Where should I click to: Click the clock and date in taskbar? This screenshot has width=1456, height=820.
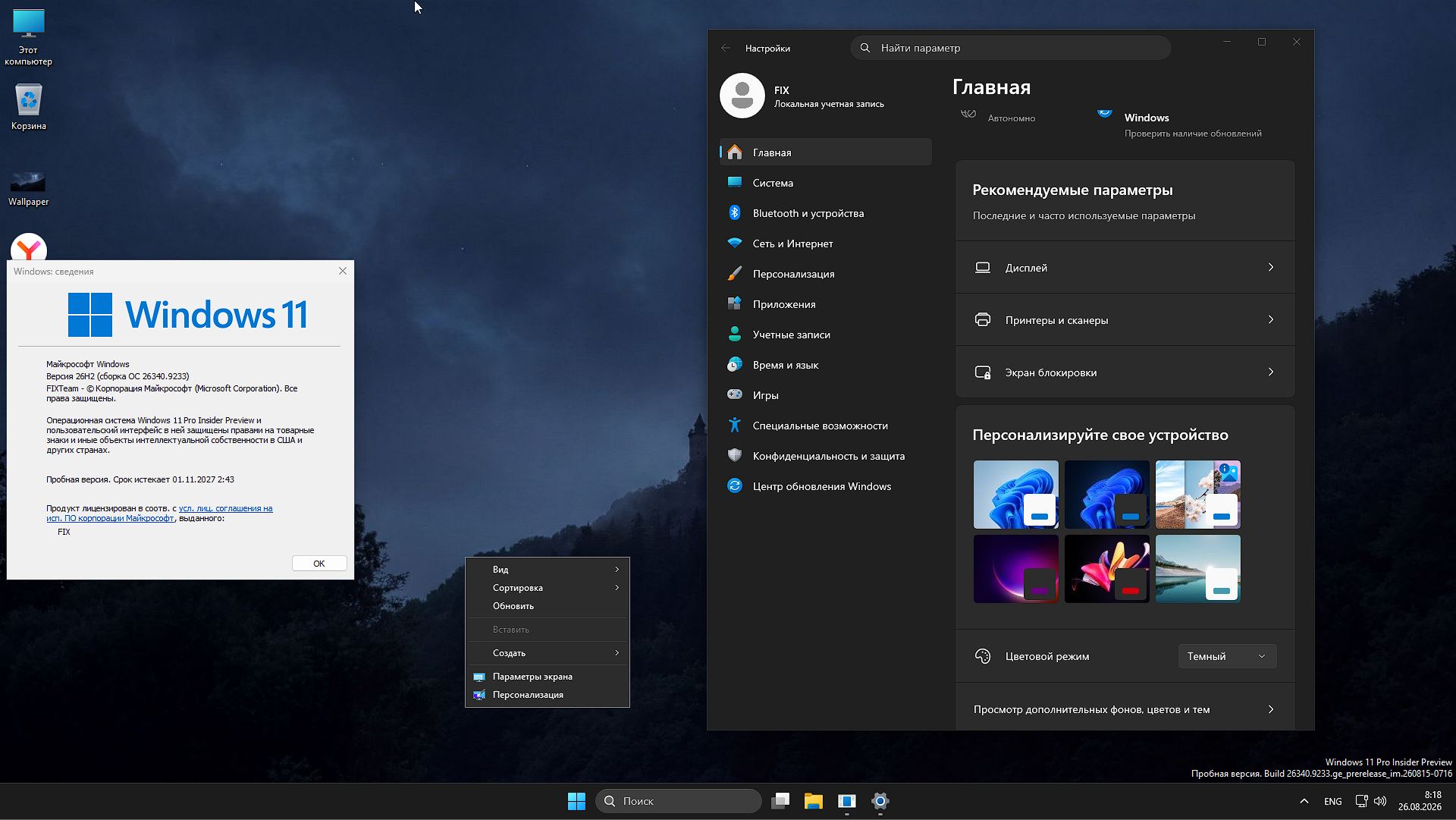click(1420, 801)
